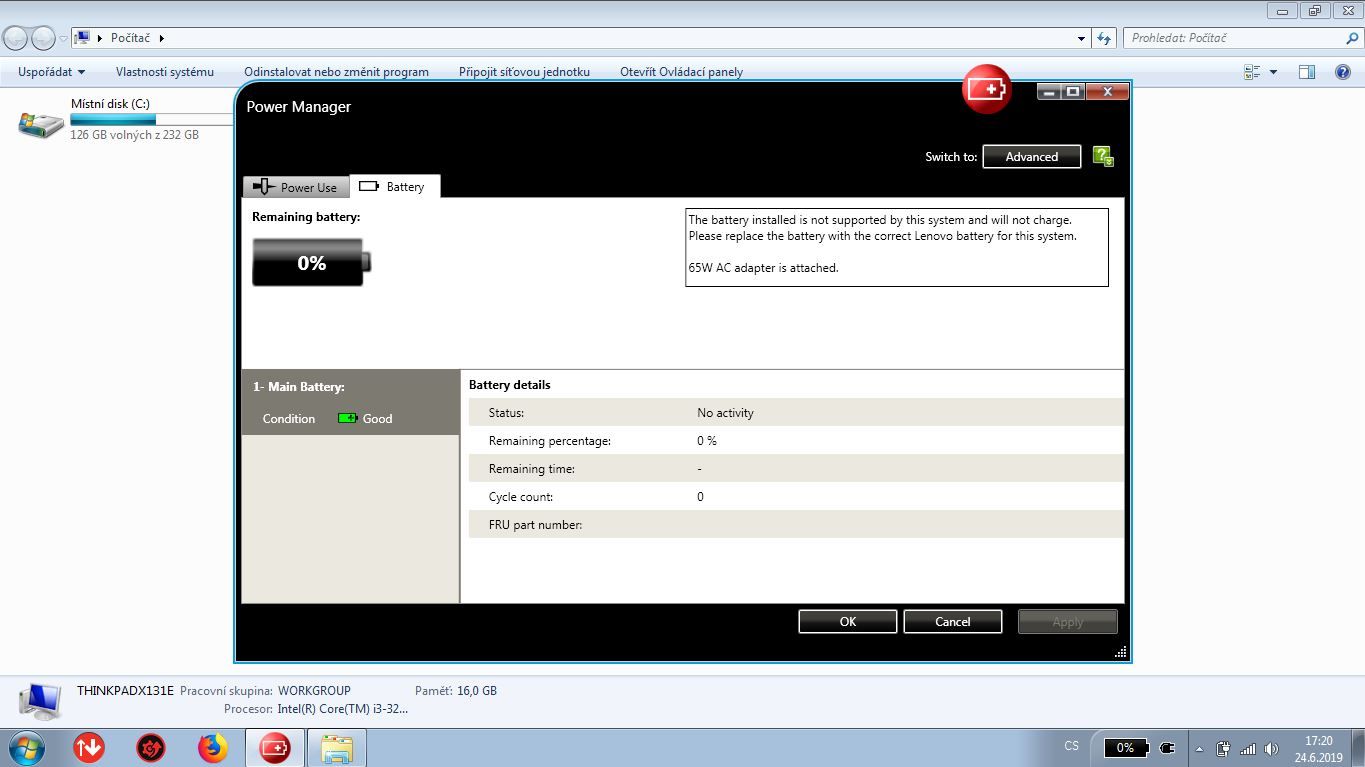
Task: Click the red battery logo in Power Manager
Action: [986, 90]
